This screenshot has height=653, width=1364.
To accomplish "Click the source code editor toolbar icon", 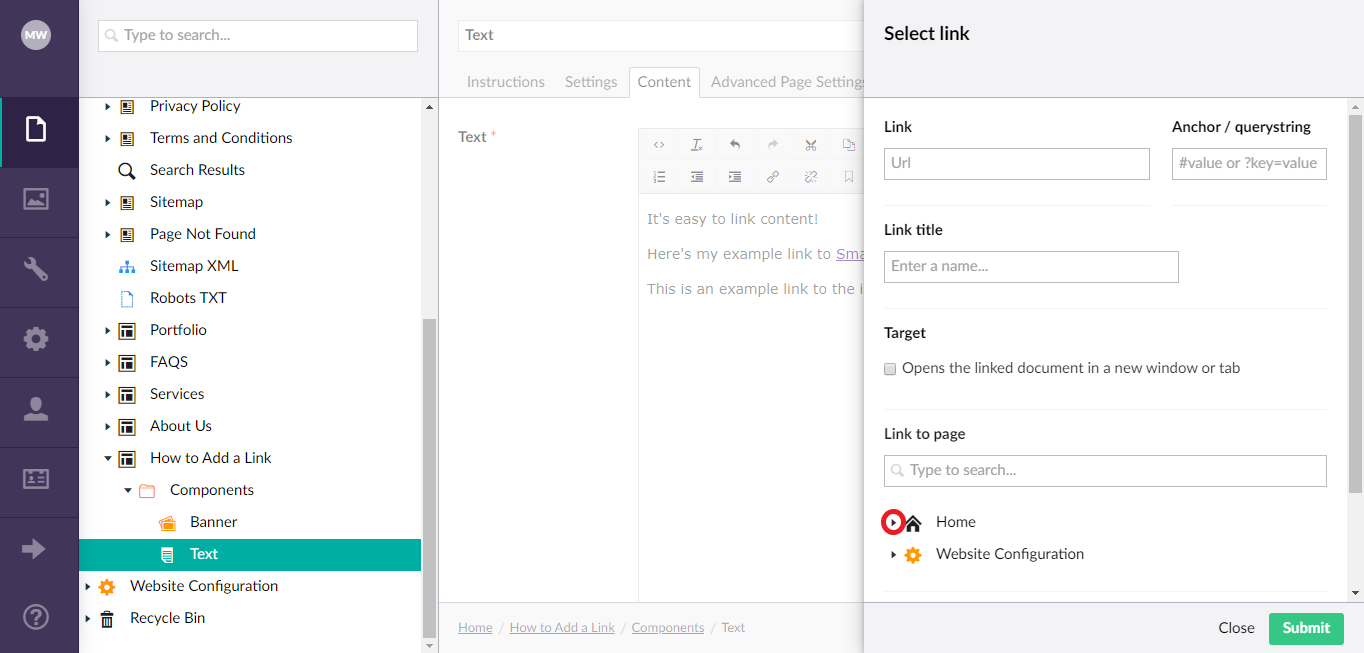I will click(659, 145).
